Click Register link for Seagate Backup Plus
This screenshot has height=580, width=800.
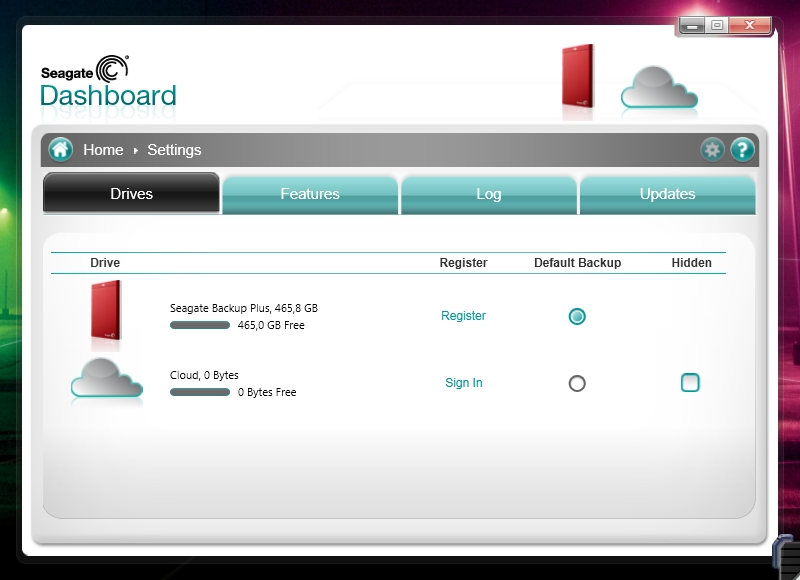click(x=463, y=316)
